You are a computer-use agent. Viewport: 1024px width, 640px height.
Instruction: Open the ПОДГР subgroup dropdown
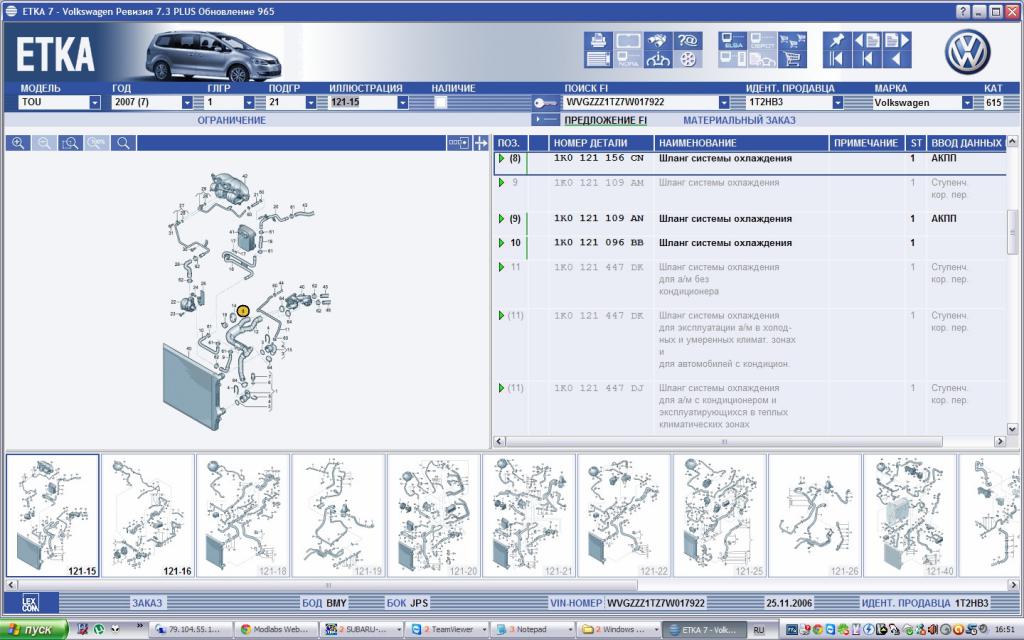pyautogui.click(x=311, y=103)
